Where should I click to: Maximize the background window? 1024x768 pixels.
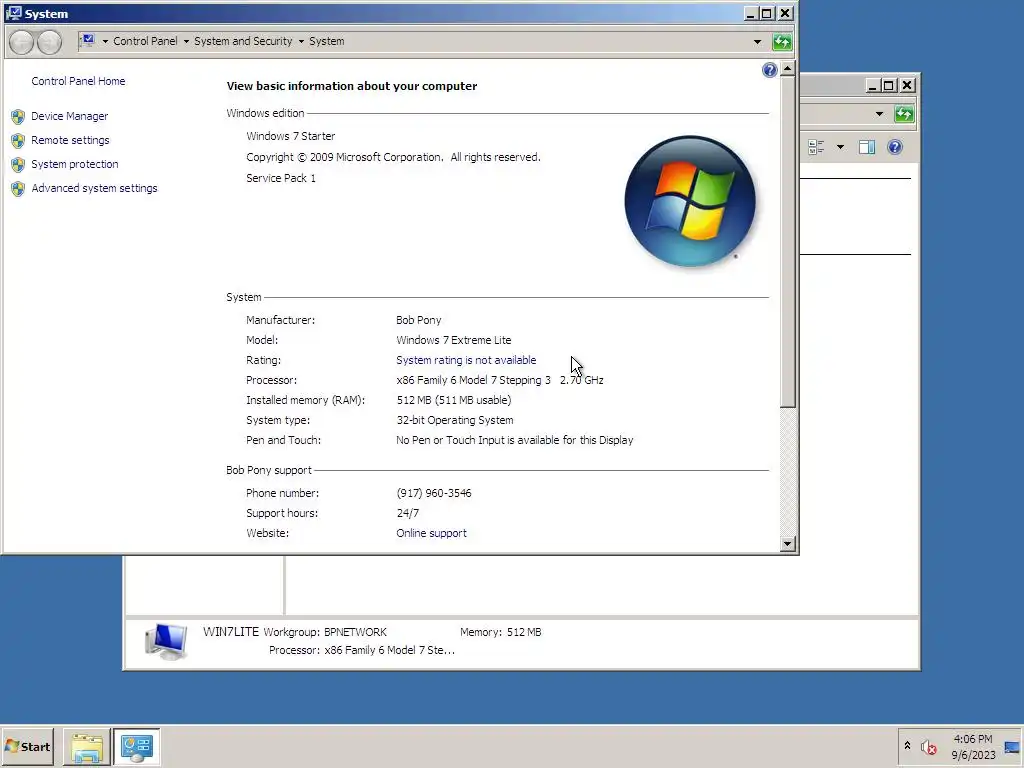pyautogui.click(x=889, y=86)
